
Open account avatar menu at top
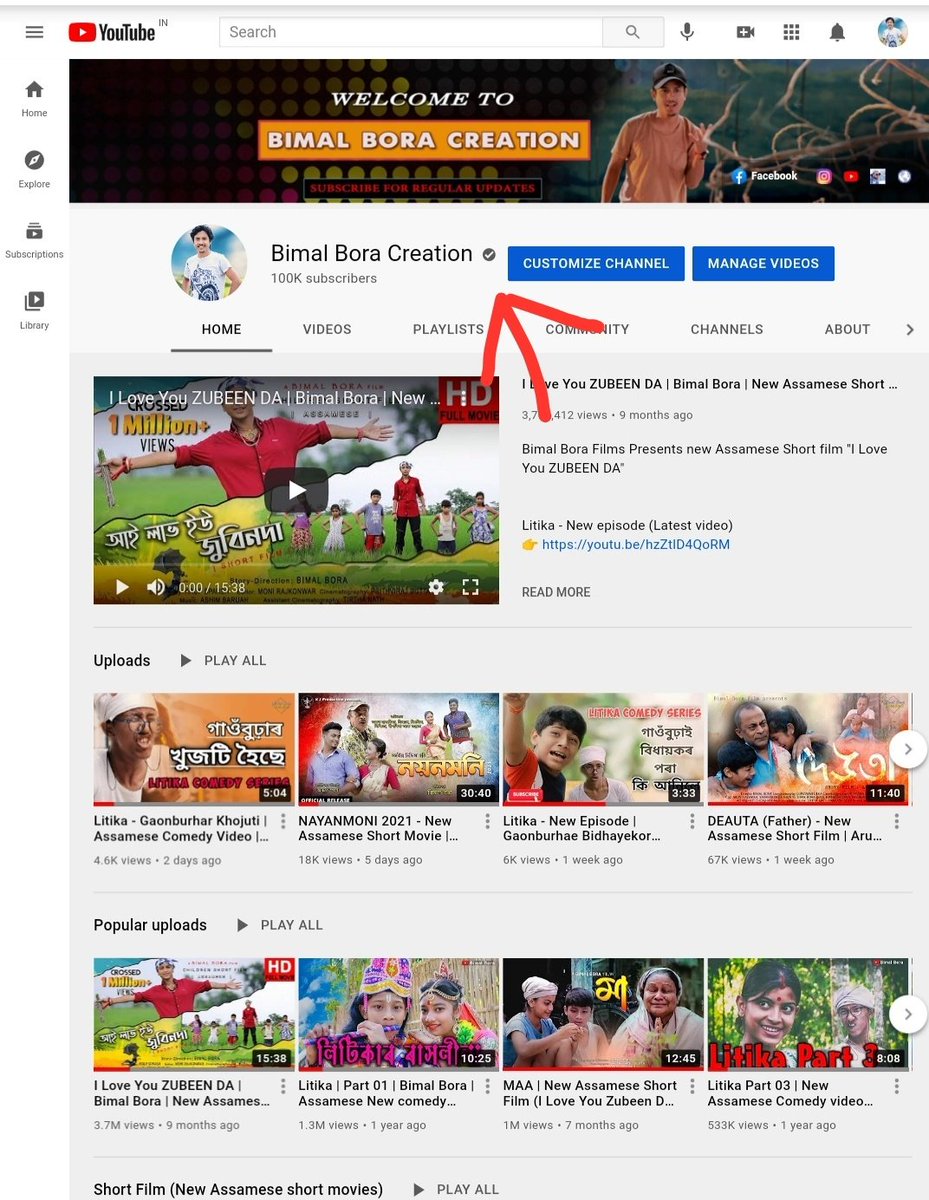(892, 32)
